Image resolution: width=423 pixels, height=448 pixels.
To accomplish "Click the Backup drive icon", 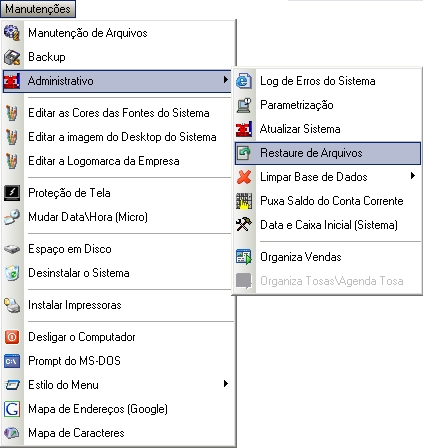I will tap(12, 57).
